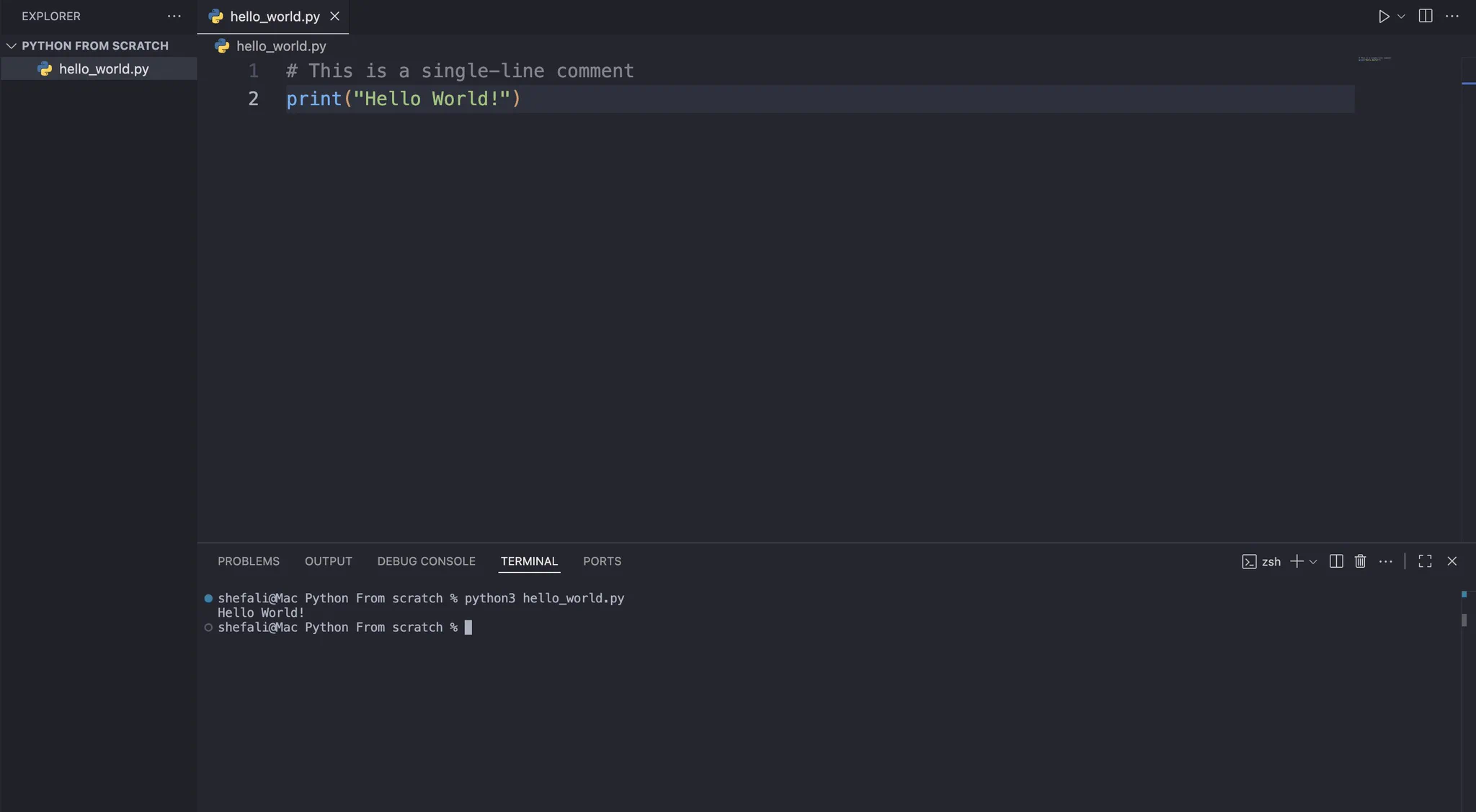Maximize the terminal panel size
Screen dimensions: 1476x812
click(x=1425, y=561)
